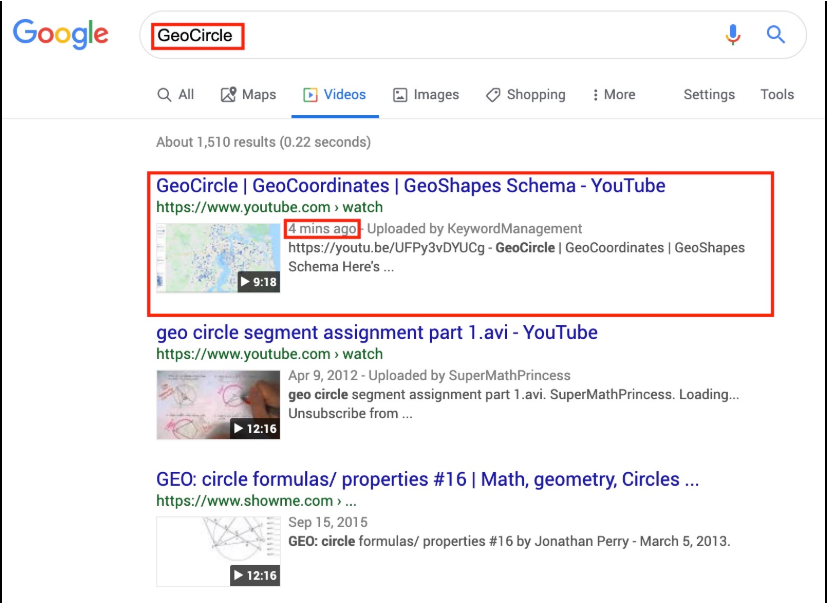827x603 pixels.
Task: Click 'Uploaded by KeywordManagement' text
Action: (x=475, y=228)
